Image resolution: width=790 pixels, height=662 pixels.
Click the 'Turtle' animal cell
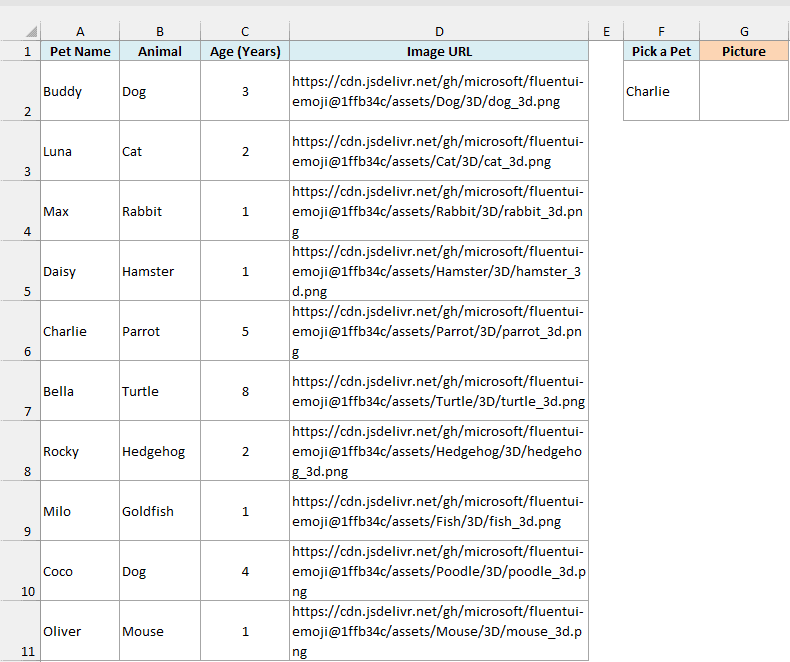point(160,390)
